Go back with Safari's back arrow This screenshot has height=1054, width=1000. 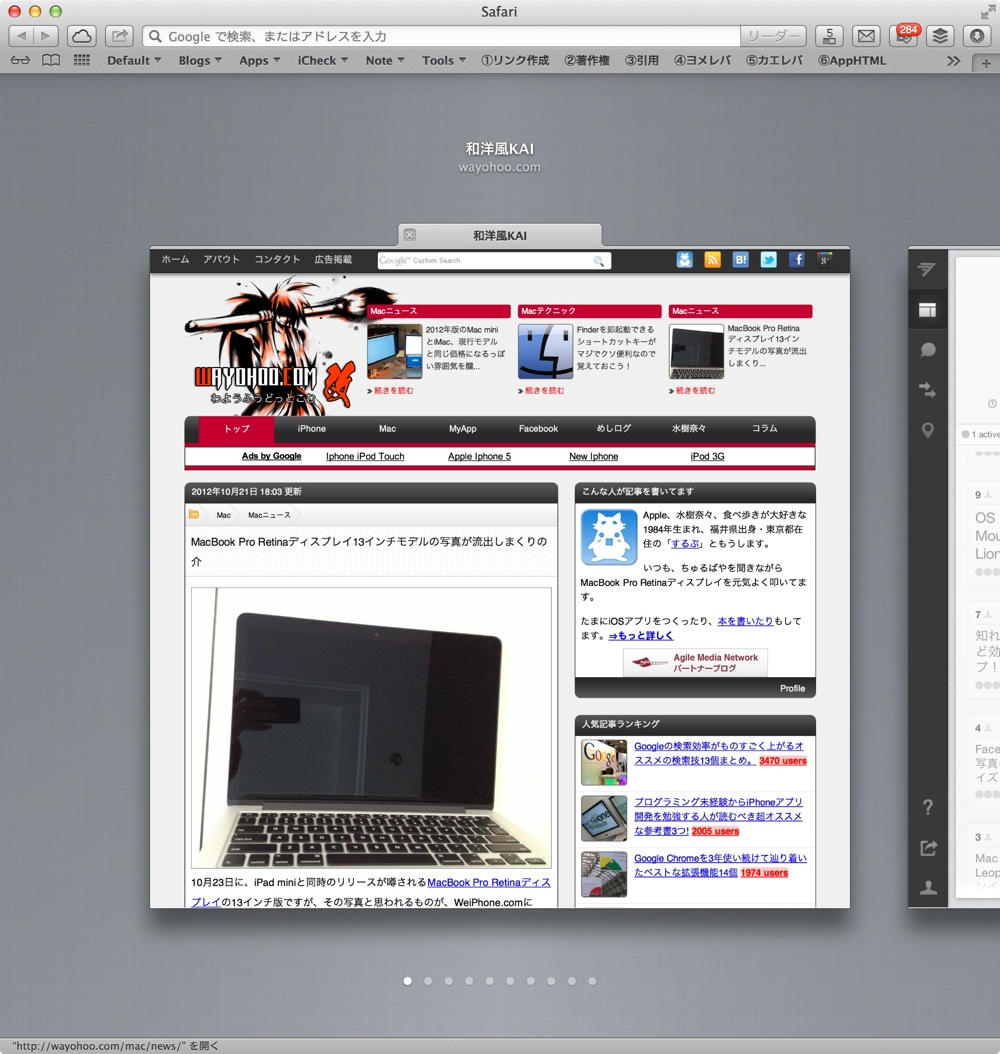pos(21,36)
